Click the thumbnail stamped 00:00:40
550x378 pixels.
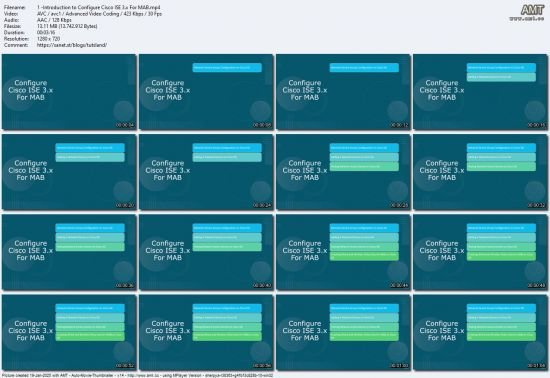pos(206,252)
